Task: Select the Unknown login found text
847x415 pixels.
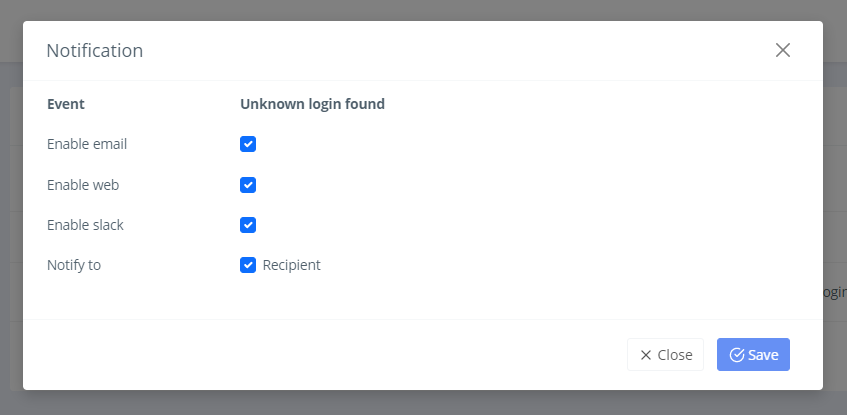Action: pyautogui.click(x=312, y=103)
